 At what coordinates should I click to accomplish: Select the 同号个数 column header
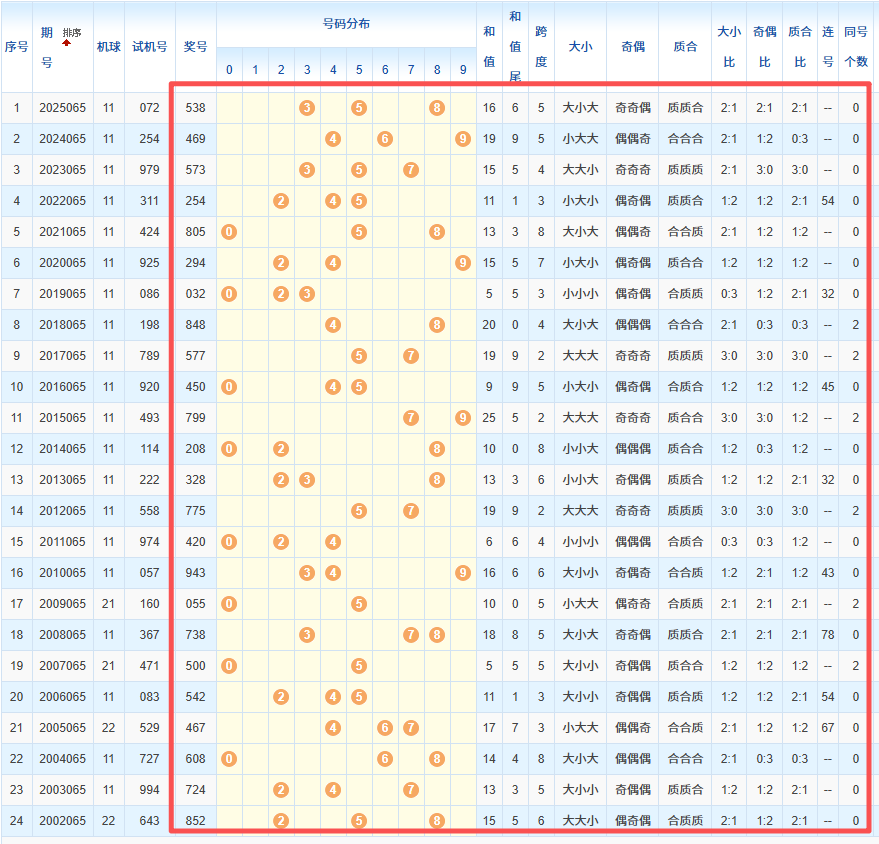(x=856, y=47)
